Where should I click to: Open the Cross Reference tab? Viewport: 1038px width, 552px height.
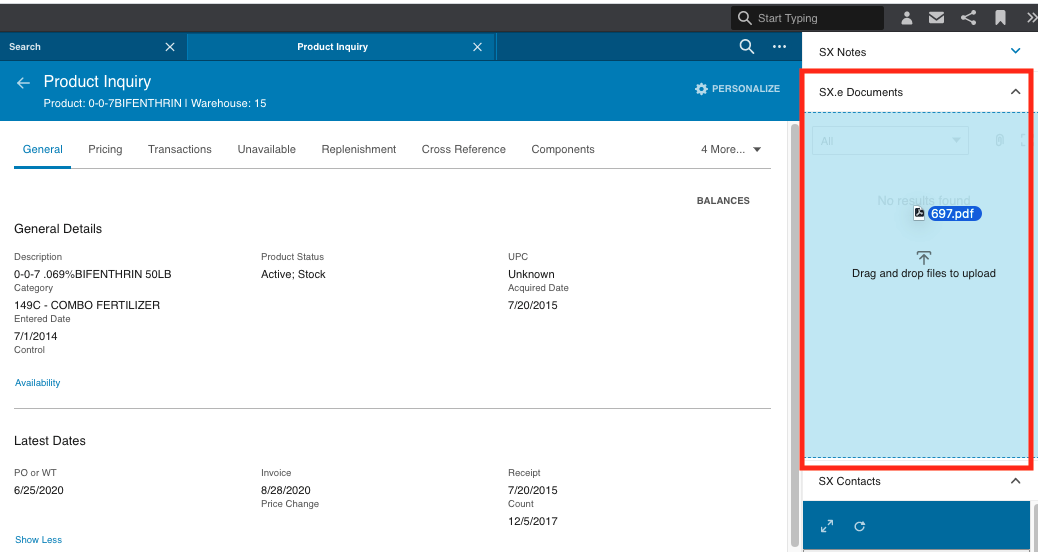(x=463, y=150)
